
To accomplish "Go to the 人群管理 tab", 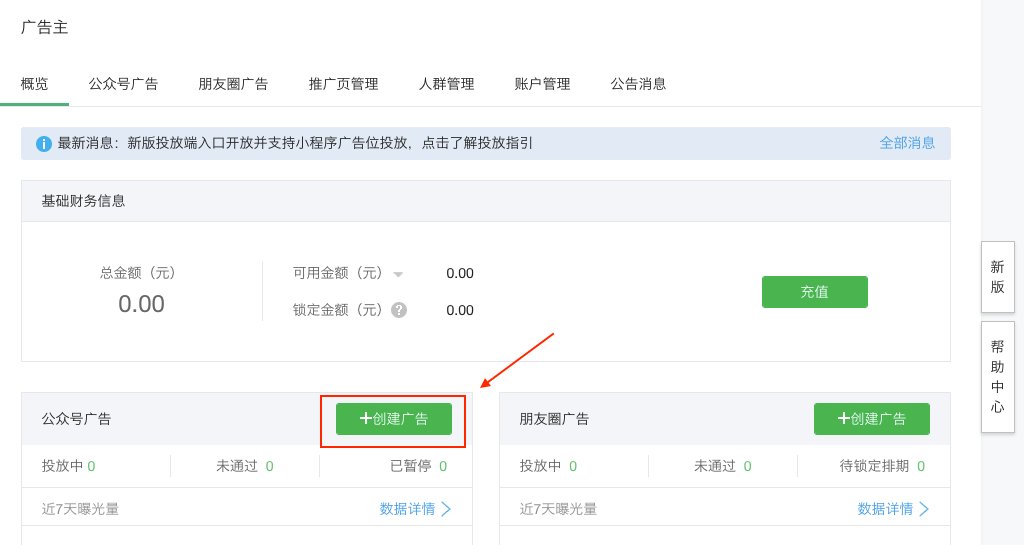I will point(446,84).
